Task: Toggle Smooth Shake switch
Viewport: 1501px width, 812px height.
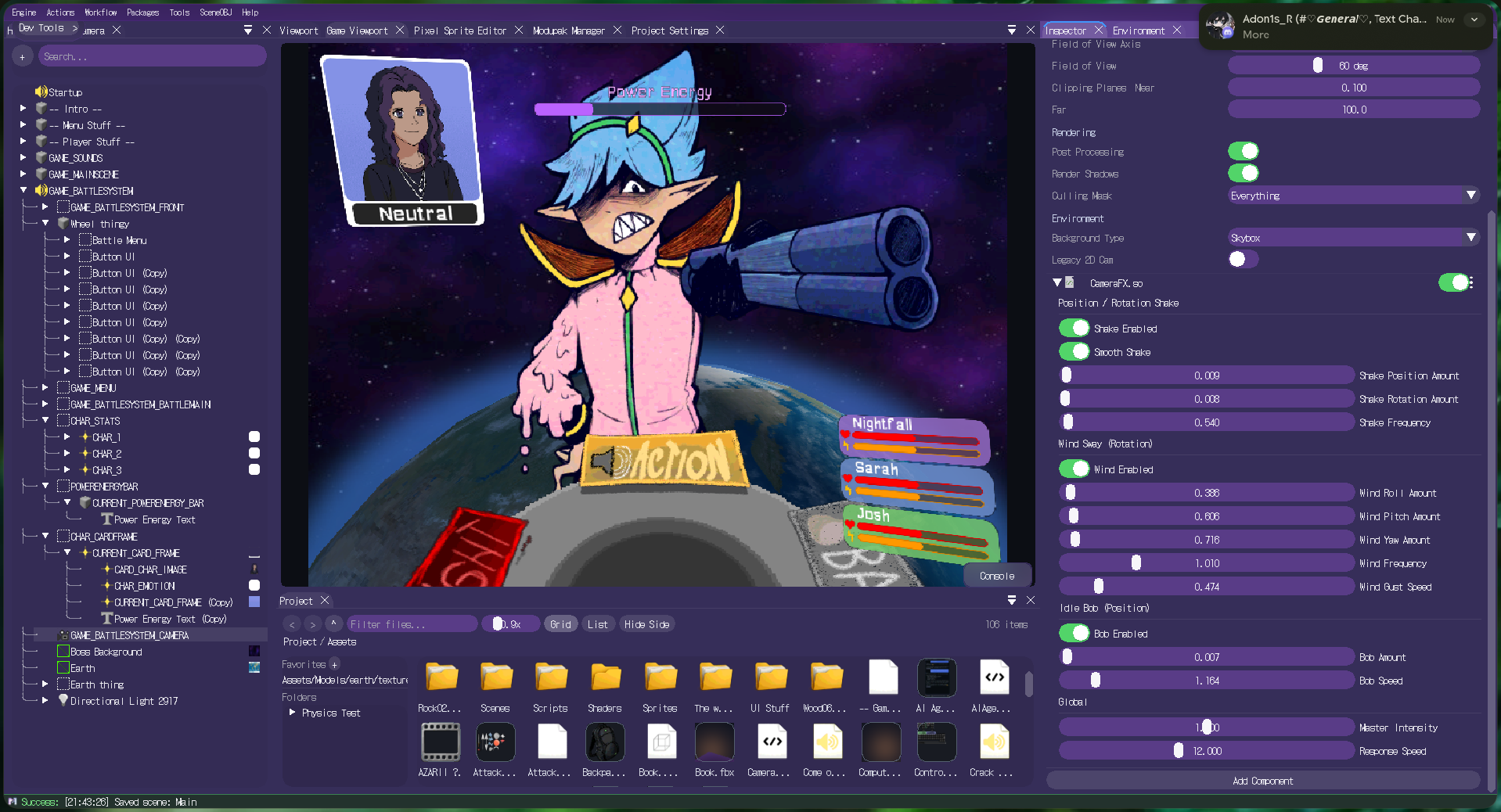Action: click(1074, 351)
